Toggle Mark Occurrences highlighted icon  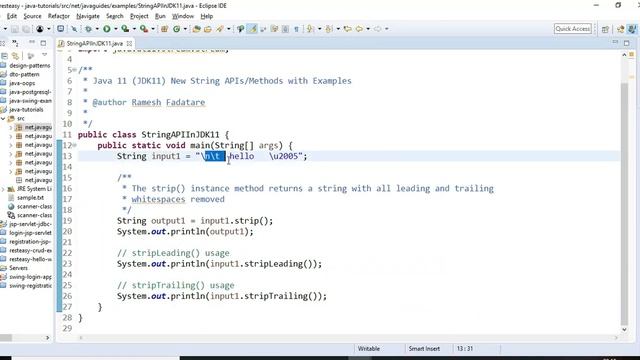pos(253,29)
